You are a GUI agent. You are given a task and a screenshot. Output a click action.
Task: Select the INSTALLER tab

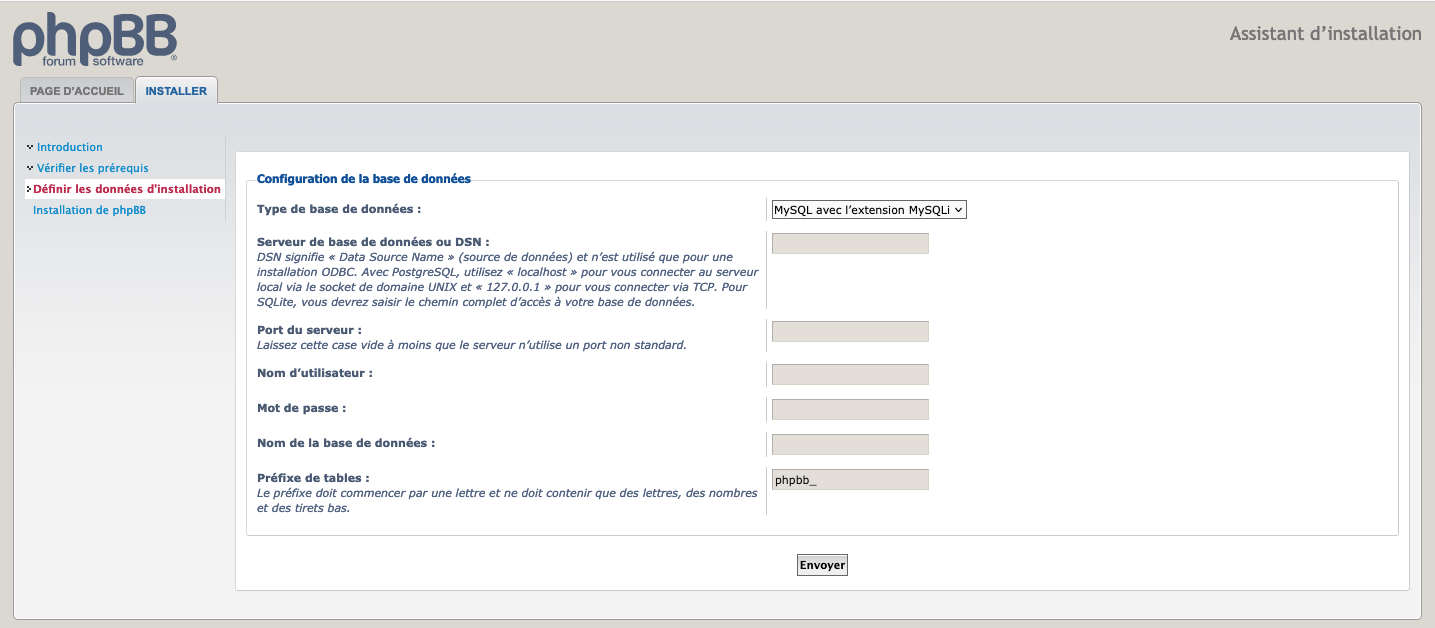[176, 91]
